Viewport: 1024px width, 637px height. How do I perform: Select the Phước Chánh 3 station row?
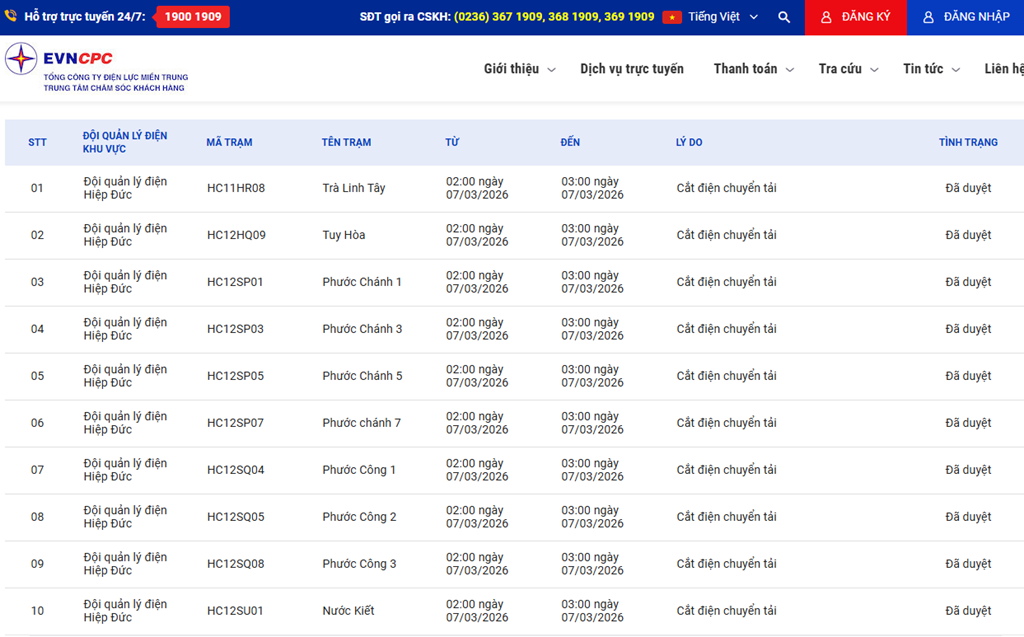362,329
